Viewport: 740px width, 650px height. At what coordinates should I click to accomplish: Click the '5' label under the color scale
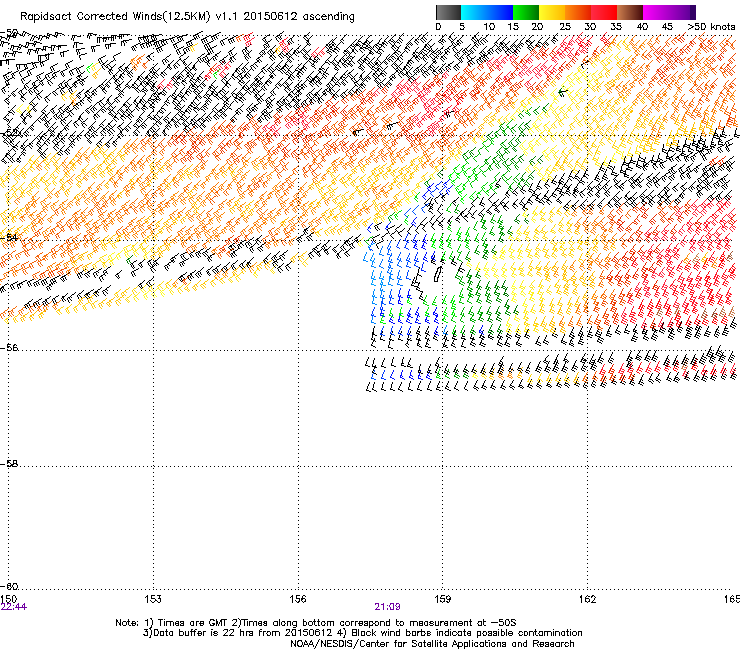pyautogui.click(x=462, y=27)
